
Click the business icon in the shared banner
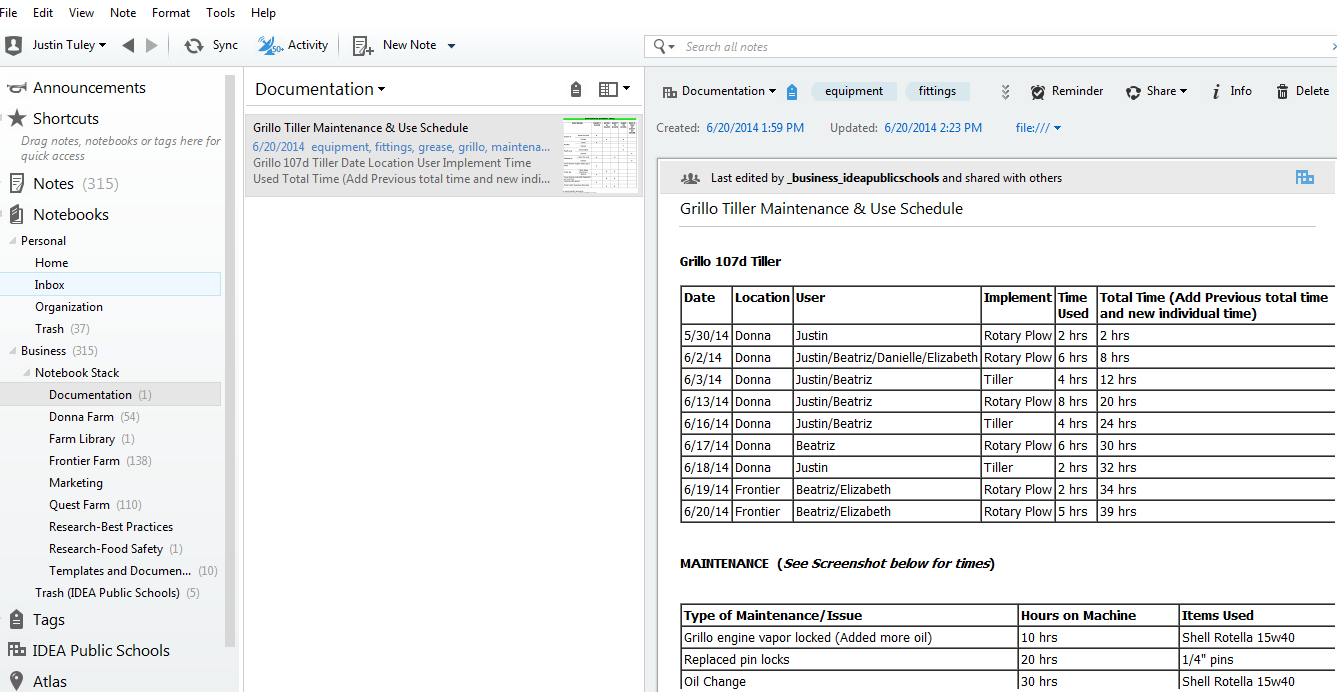click(x=1304, y=177)
